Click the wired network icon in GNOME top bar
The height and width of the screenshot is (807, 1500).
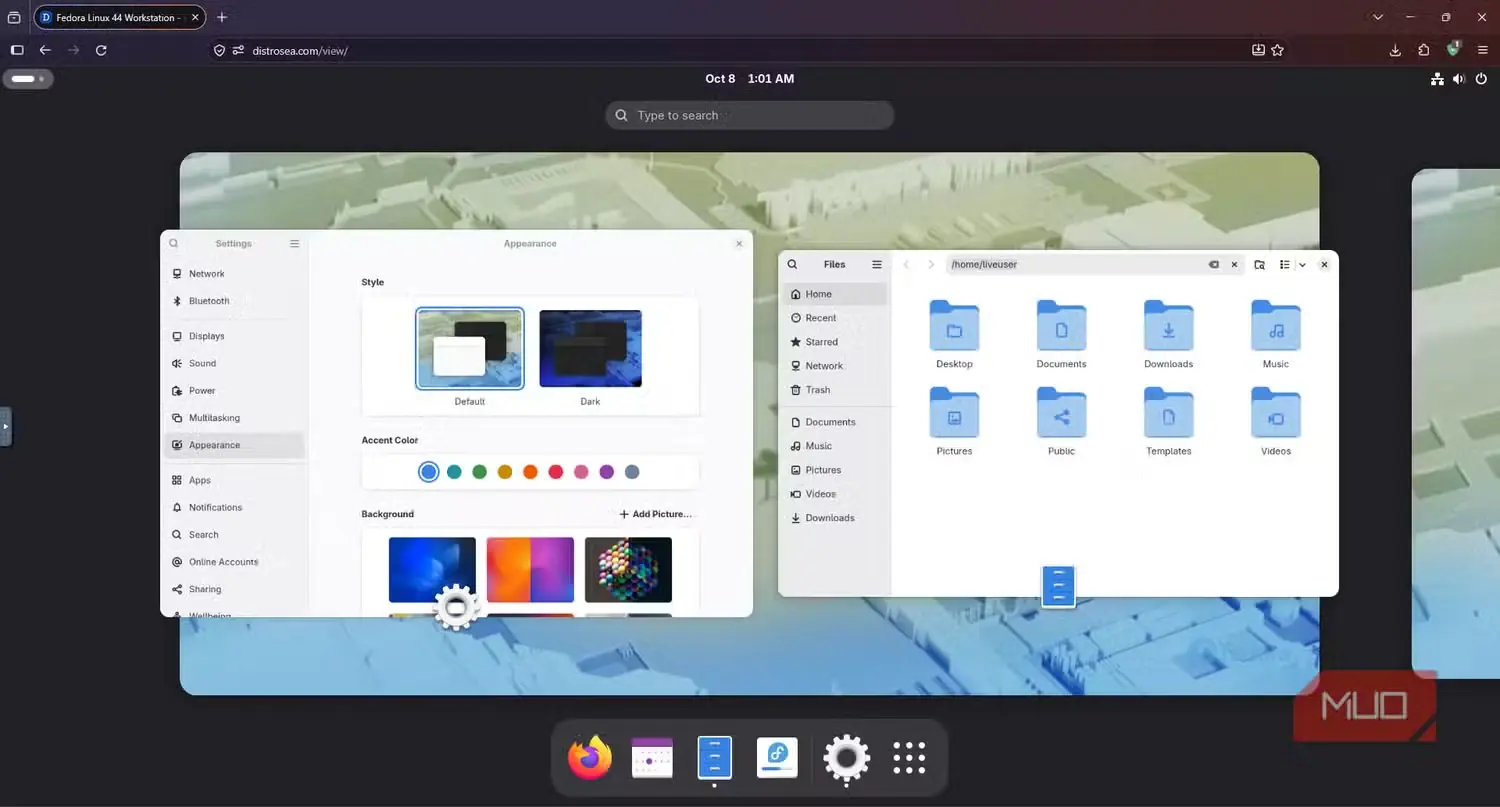1437,79
